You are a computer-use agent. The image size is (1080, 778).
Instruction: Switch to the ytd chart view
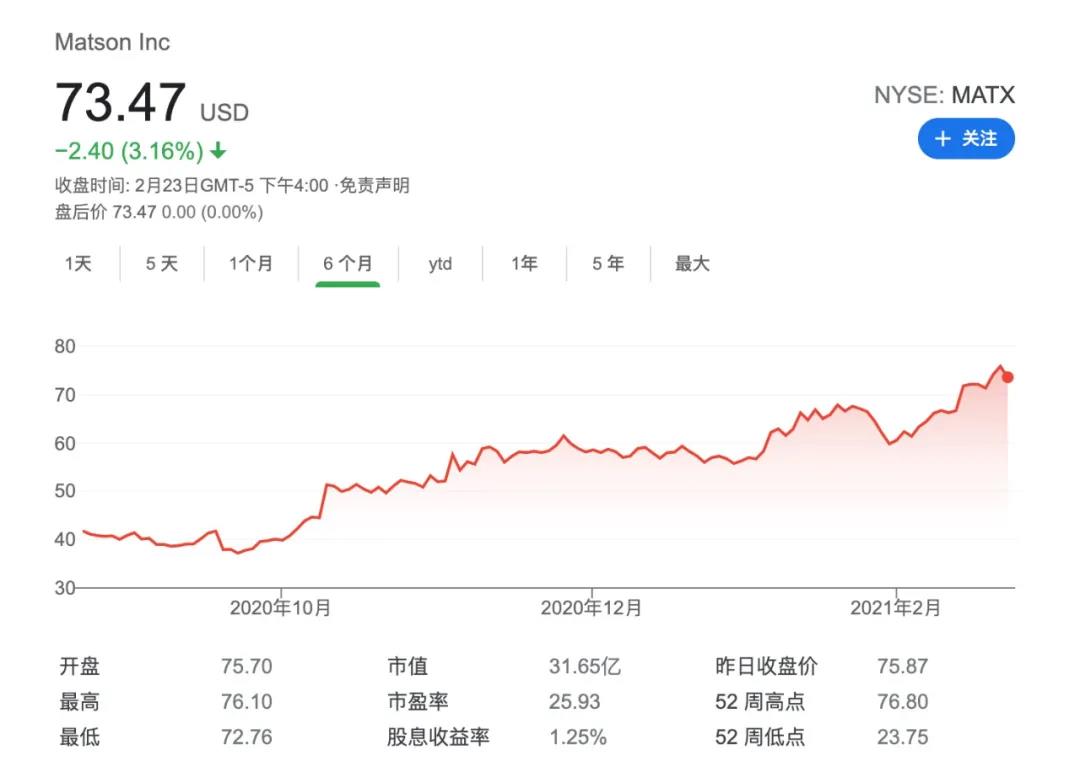439,263
